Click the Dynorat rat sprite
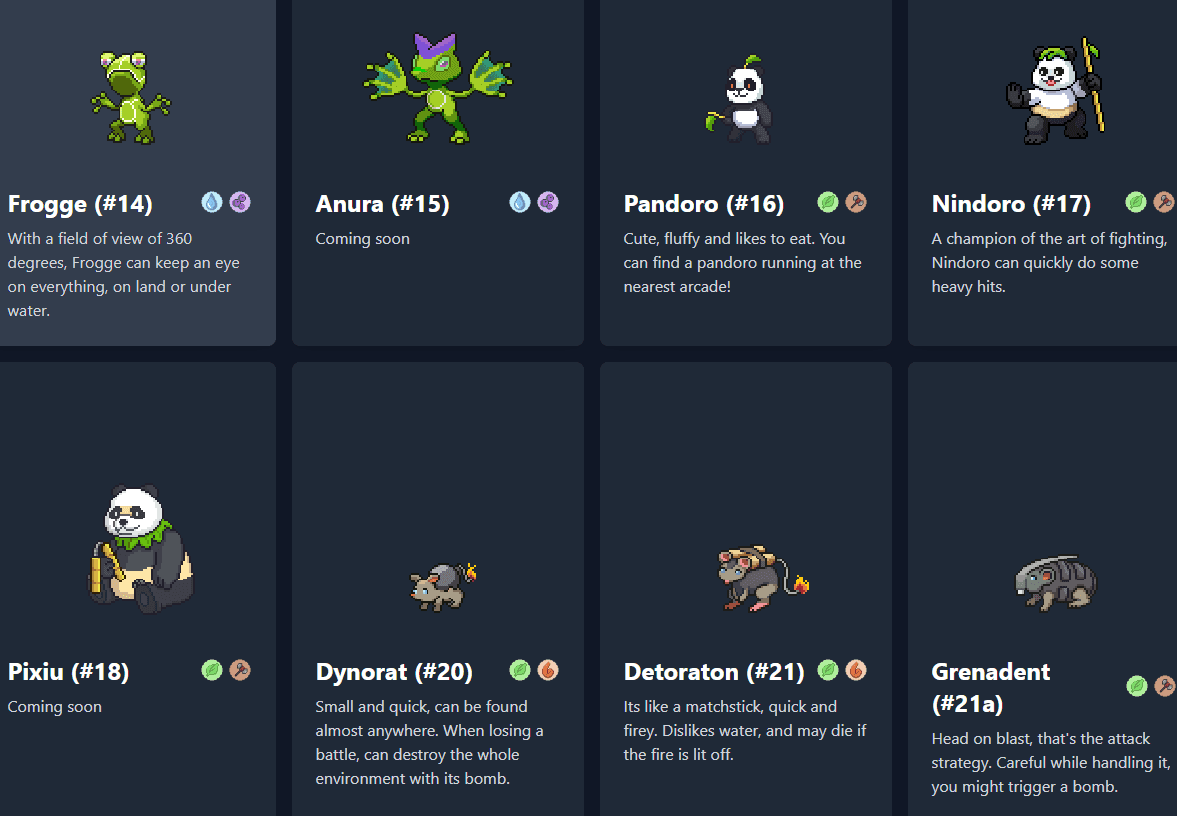Viewport: 1177px width, 816px height. (x=441, y=586)
